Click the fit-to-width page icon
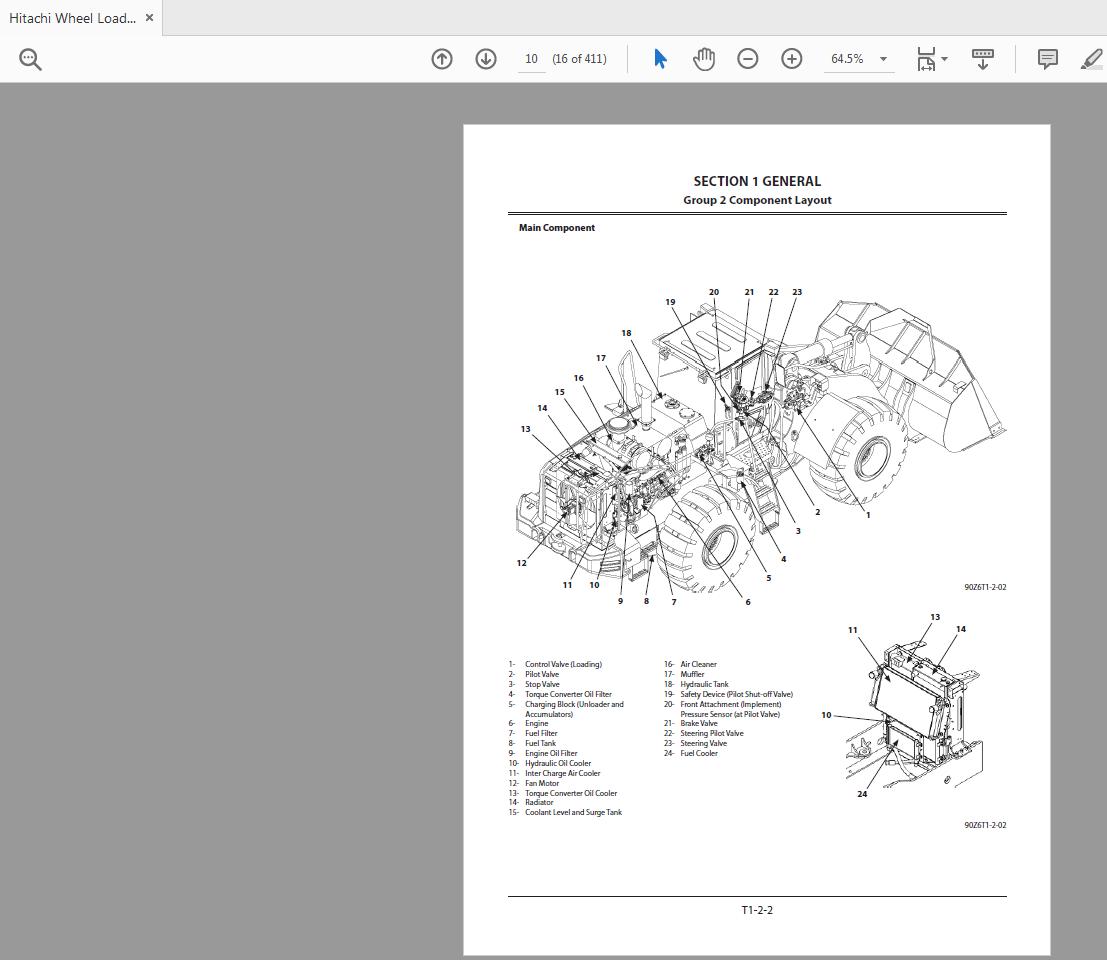 click(925, 59)
